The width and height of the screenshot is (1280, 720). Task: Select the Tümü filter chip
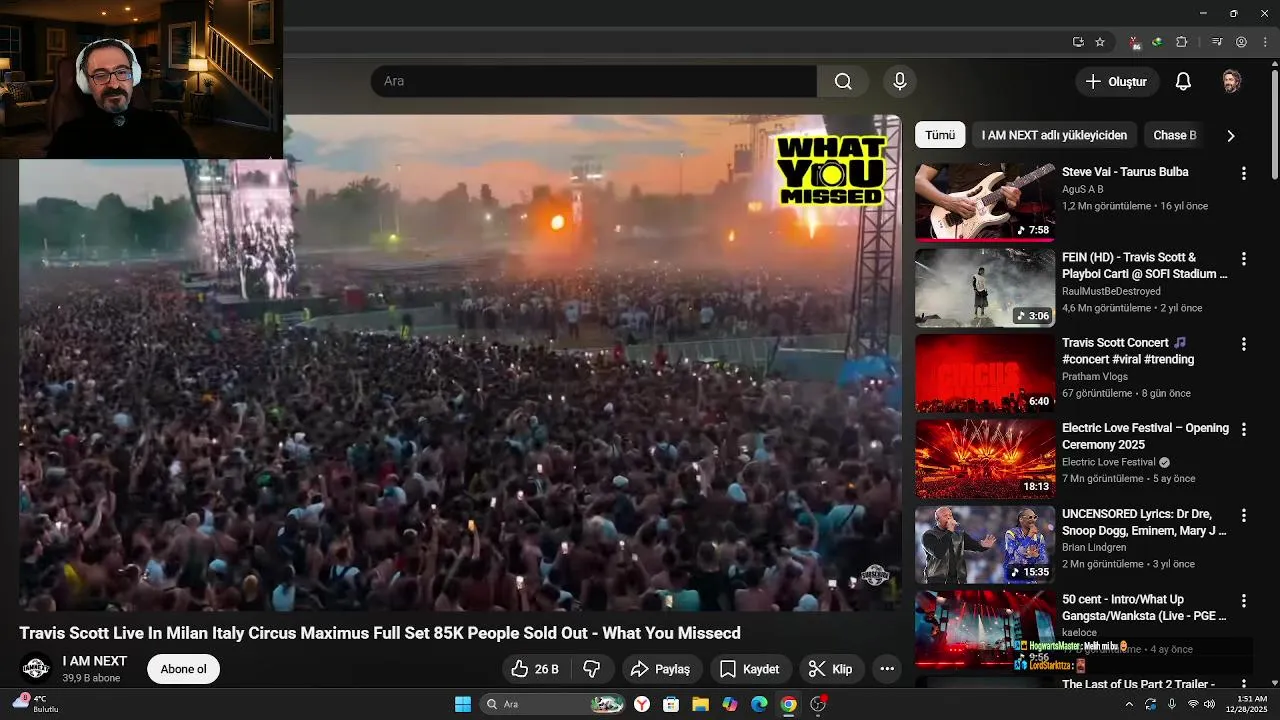click(940, 135)
